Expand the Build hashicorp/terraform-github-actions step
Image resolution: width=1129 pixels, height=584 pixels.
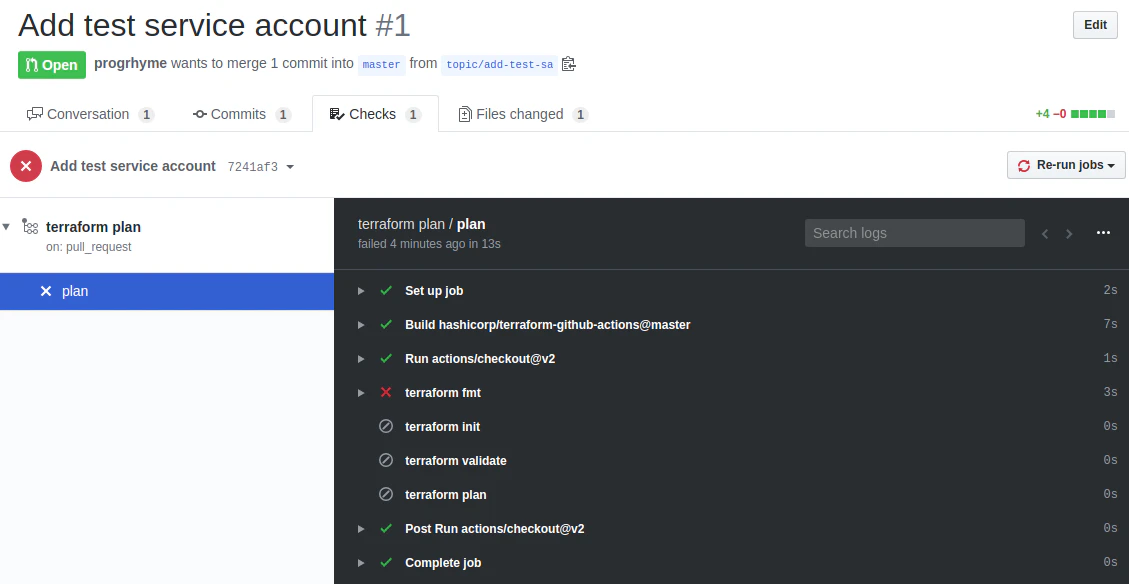361,325
